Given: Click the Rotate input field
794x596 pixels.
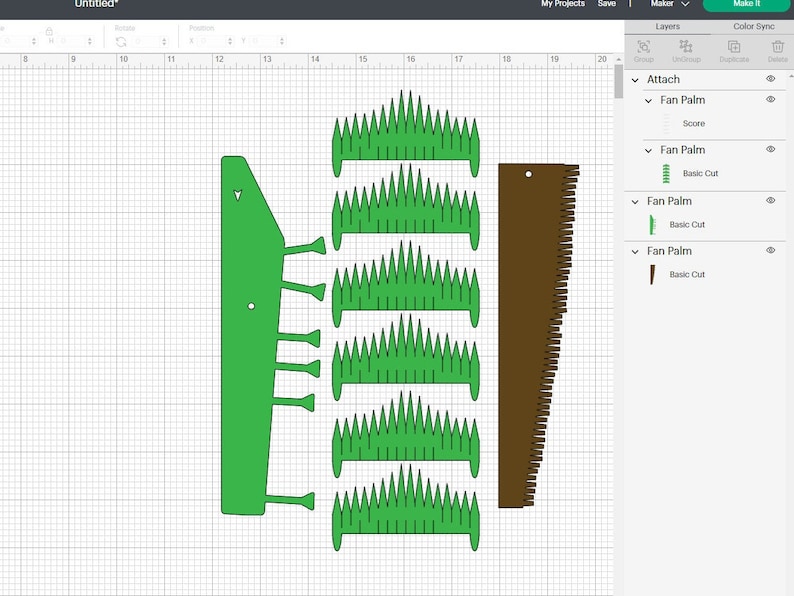Looking at the screenshot, I should click(x=147, y=42).
